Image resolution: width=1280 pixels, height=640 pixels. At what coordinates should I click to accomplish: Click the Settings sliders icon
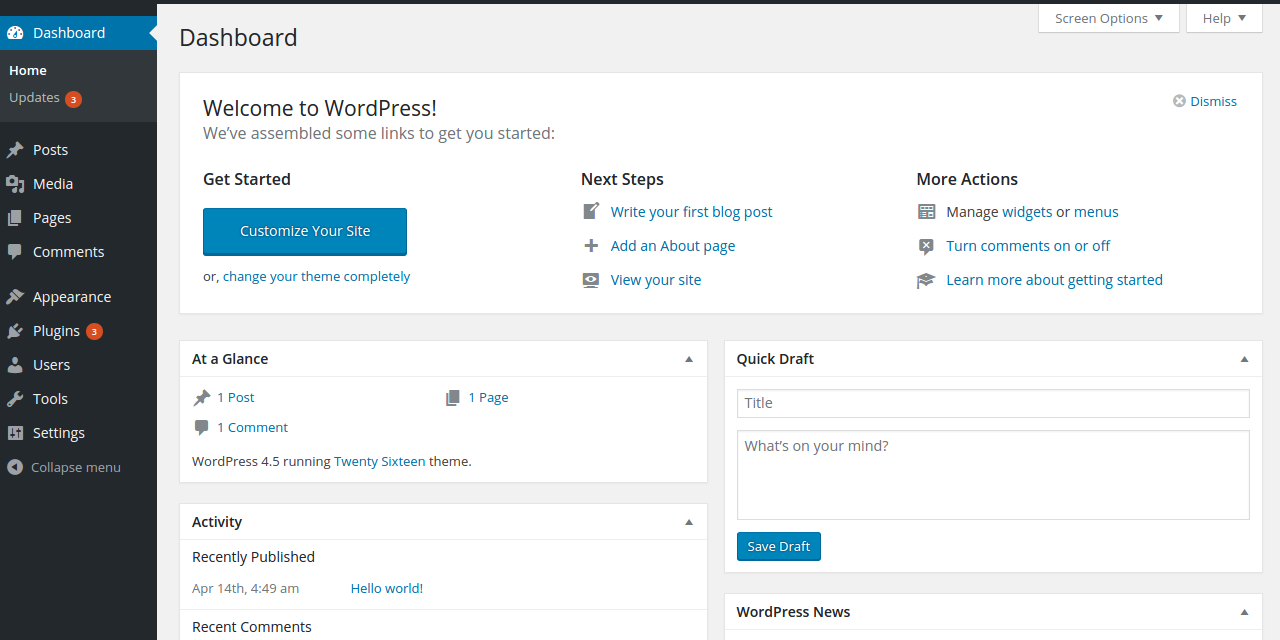15,432
